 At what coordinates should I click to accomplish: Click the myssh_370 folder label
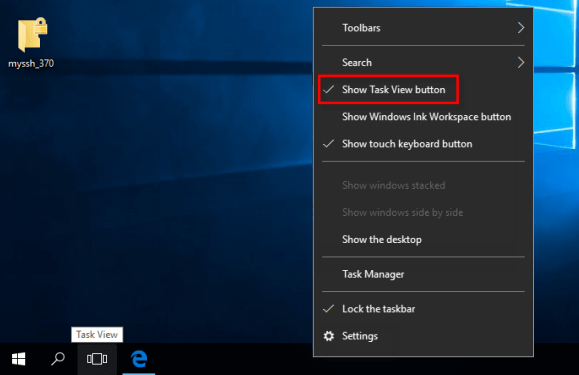tap(31, 63)
